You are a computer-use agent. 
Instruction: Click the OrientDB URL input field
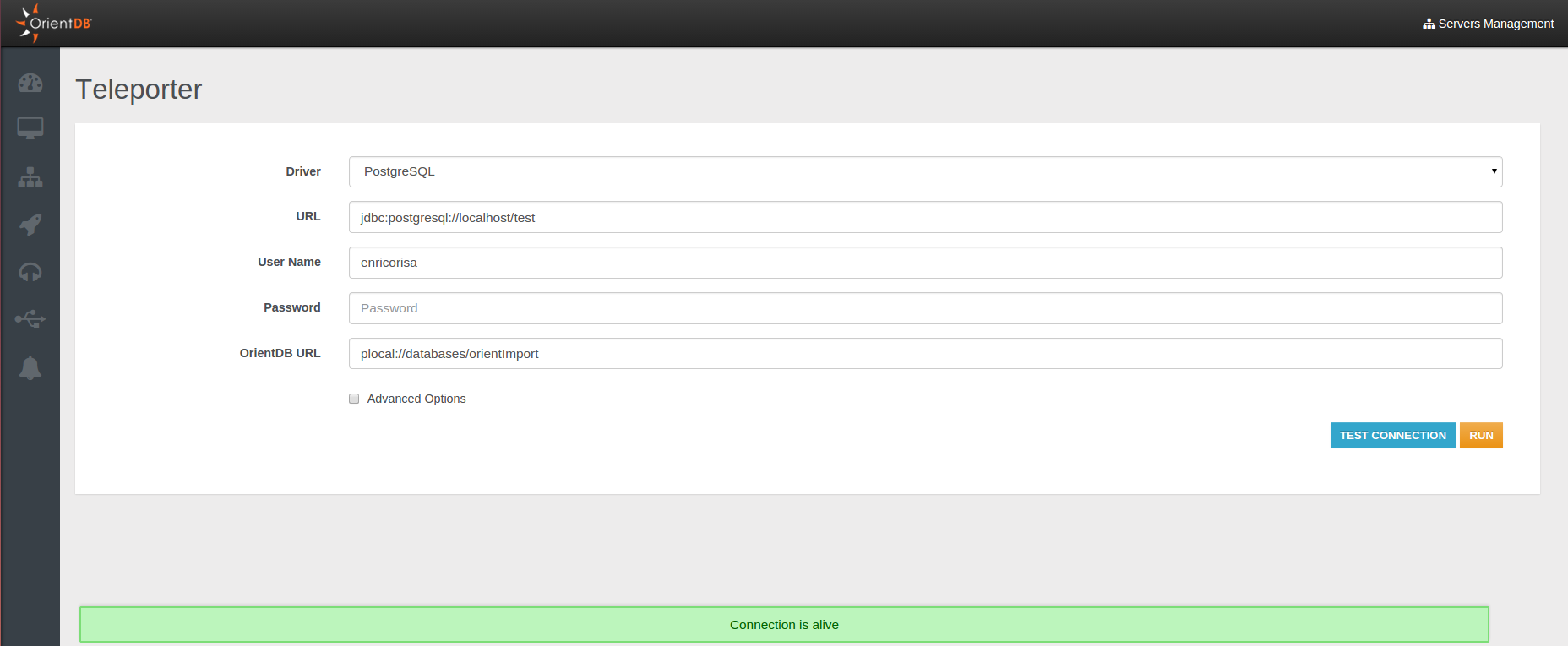click(x=925, y=354)
